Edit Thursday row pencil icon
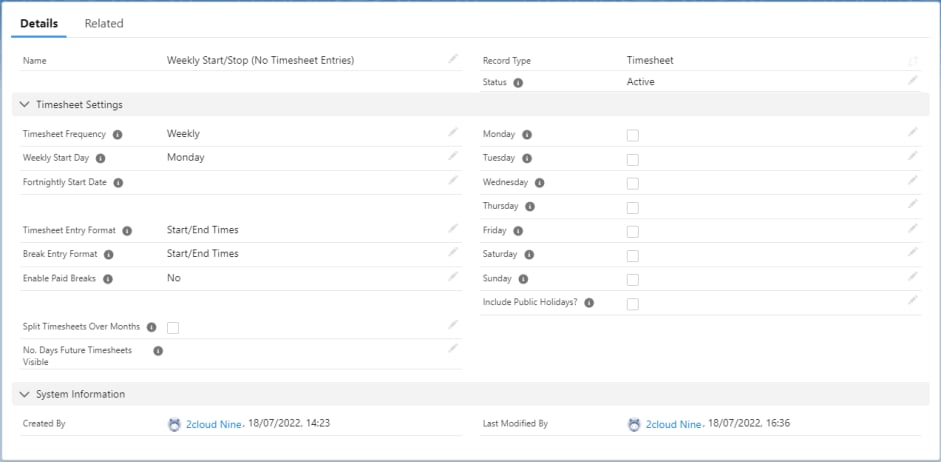This screenshot has height=462, width=941. tap(913, 204)
